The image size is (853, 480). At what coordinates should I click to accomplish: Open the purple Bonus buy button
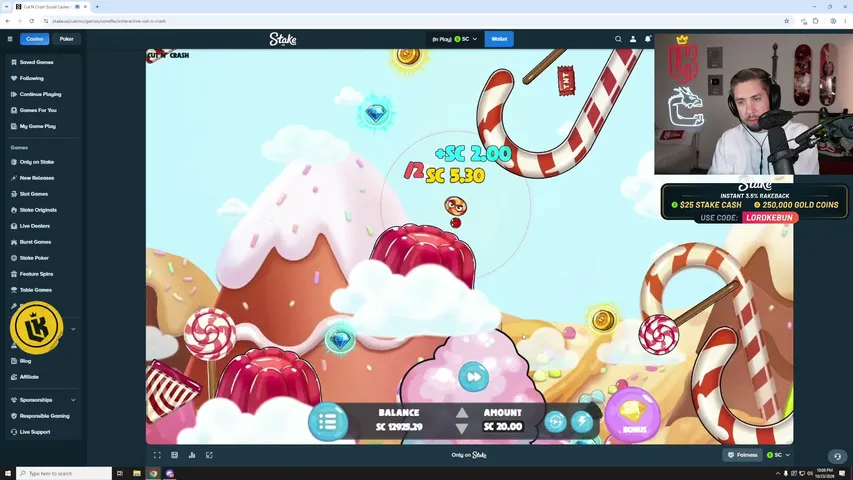click(x=633, y=416)
